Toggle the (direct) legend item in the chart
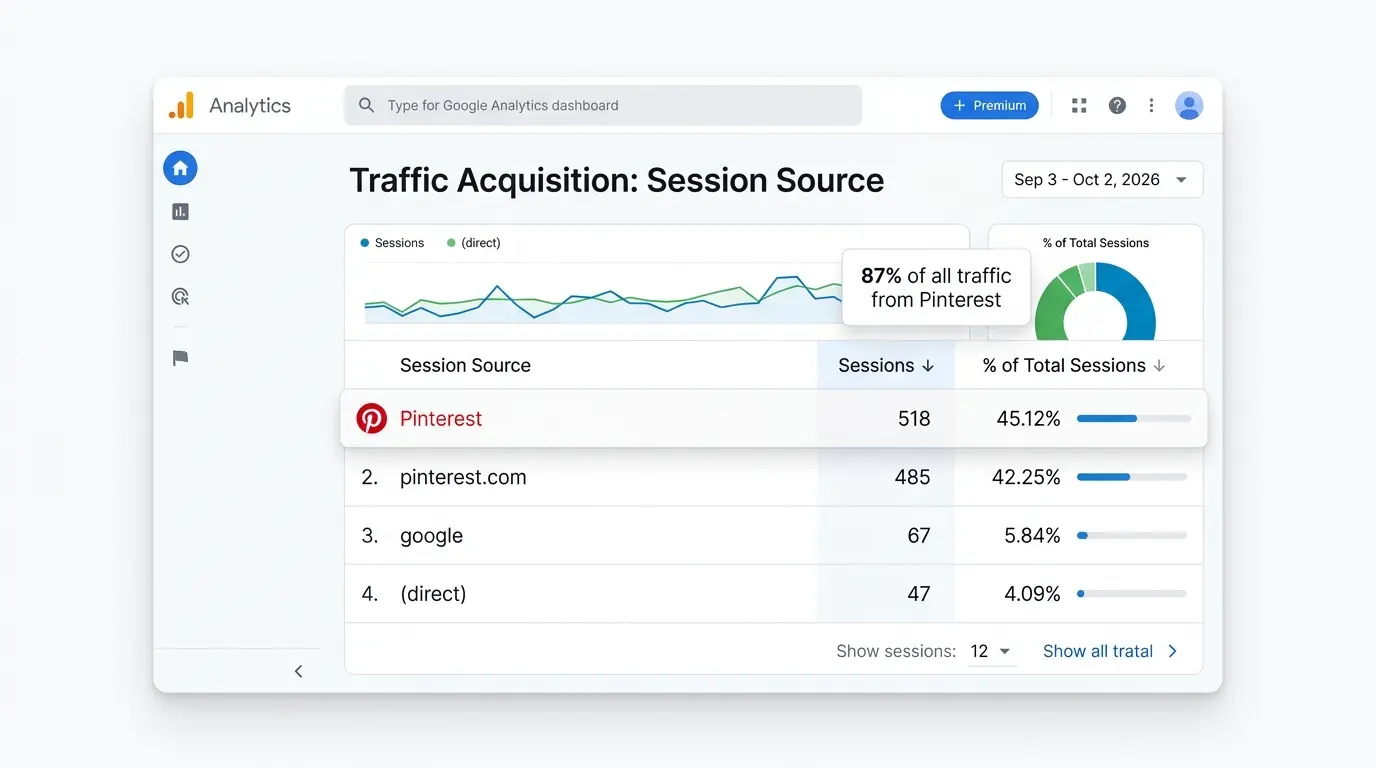Viewport: 1376px width, 768px height. click(x=473, y=243)
